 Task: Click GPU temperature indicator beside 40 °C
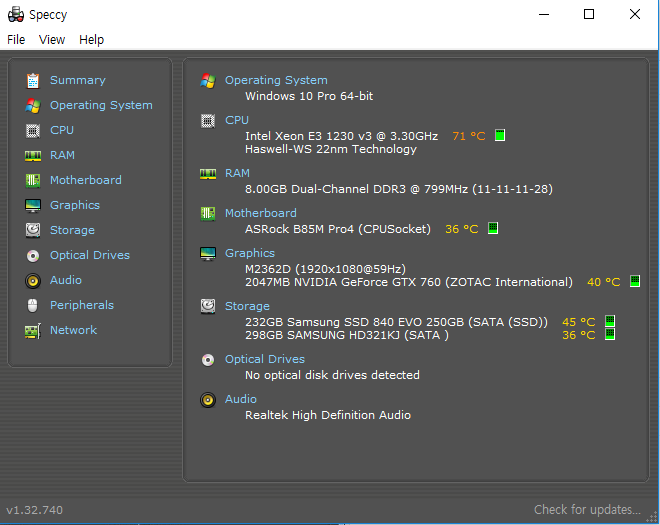coord(635,281)
